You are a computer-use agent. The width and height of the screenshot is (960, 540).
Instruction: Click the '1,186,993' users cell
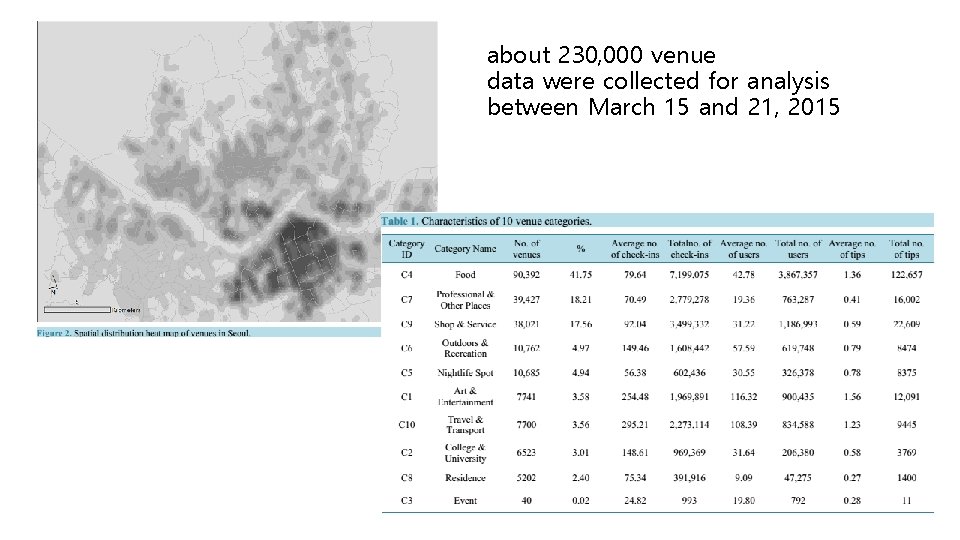798,324
